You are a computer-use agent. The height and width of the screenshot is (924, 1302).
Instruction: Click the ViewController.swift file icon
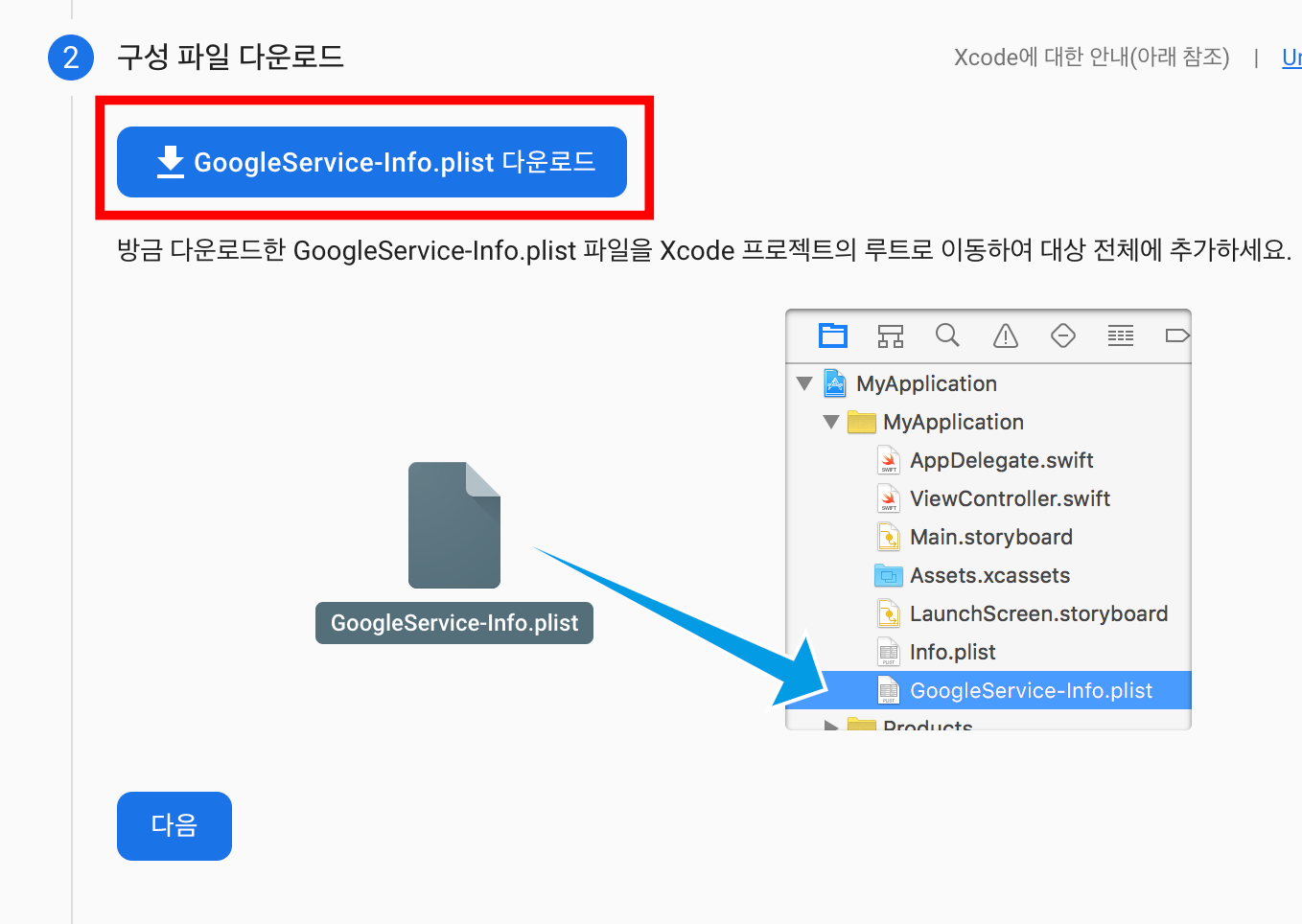click(889, 499)
